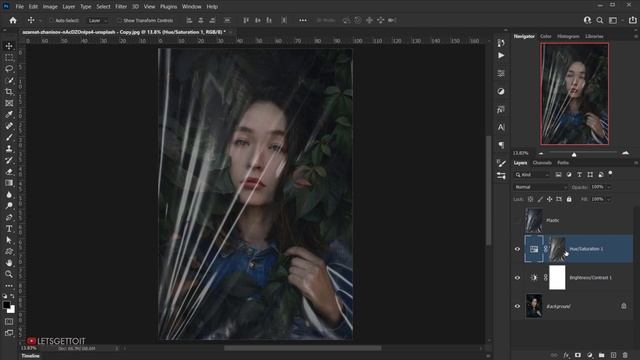Screen dimensions: 640x360
Task: Open the Timeline panel tab
Action: tap(31, 356)
